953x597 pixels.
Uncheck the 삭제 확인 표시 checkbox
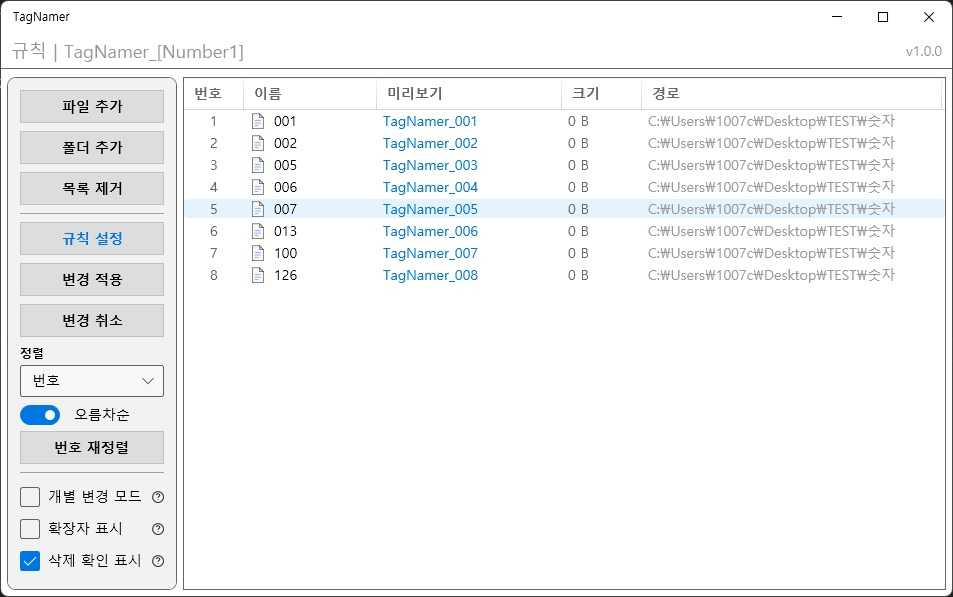[x=30, y=561]
